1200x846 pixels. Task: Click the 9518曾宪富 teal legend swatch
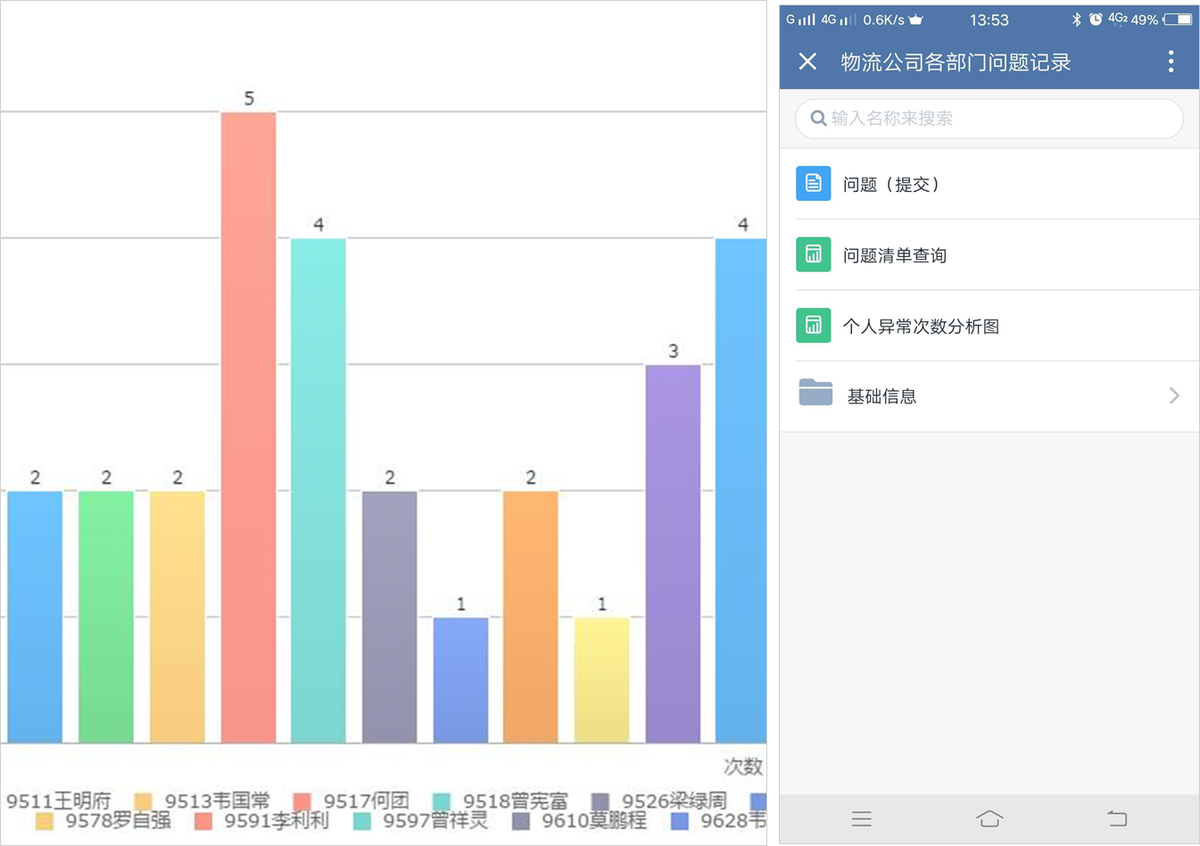[x=442, y=801]
